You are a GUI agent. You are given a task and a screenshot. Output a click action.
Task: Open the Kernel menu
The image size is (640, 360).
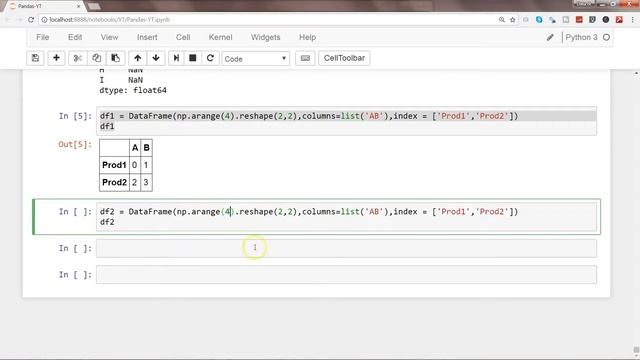220,37
